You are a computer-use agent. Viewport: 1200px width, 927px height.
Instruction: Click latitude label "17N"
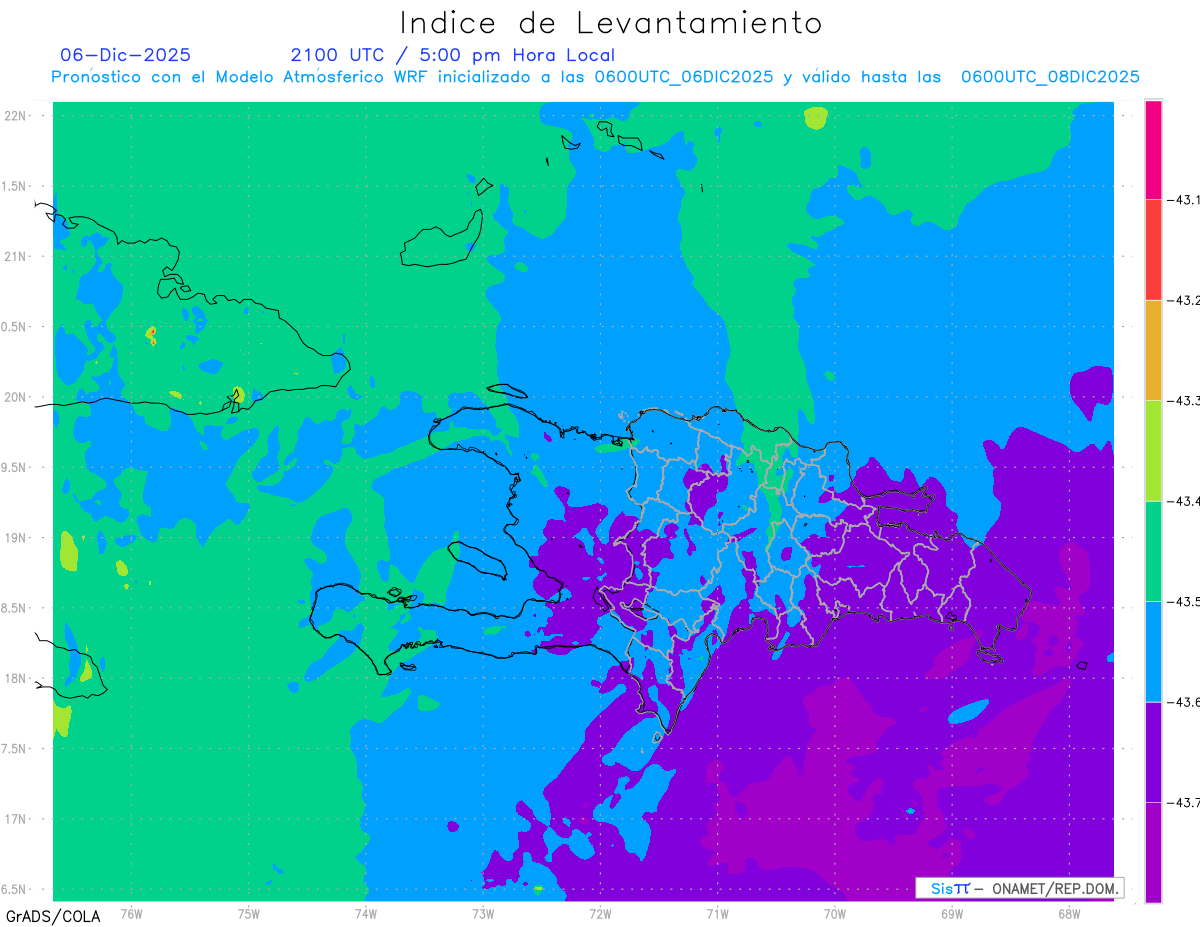pyautogui.click(x=15, y=819)
